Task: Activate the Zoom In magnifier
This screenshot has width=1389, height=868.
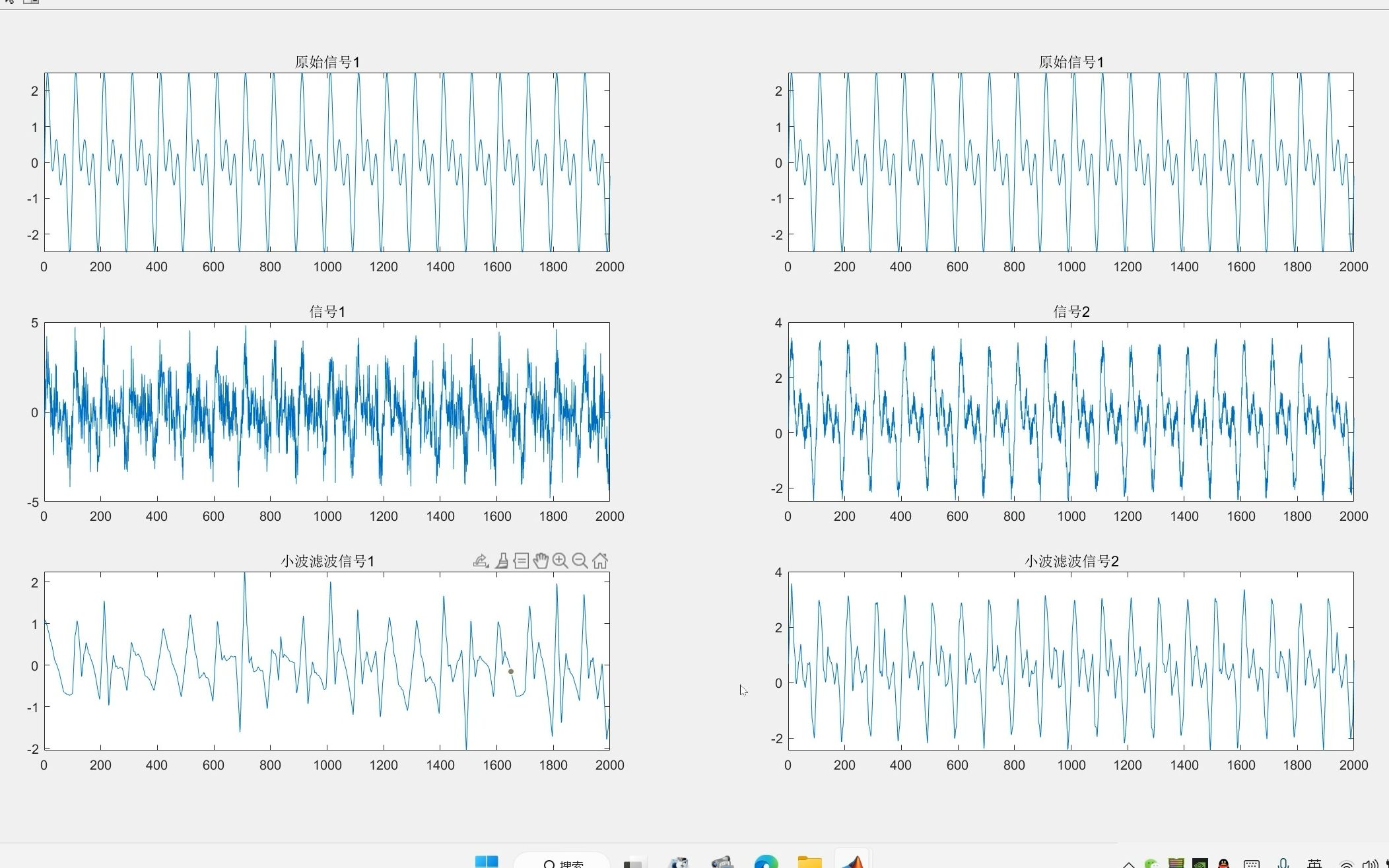Action: 560,561
